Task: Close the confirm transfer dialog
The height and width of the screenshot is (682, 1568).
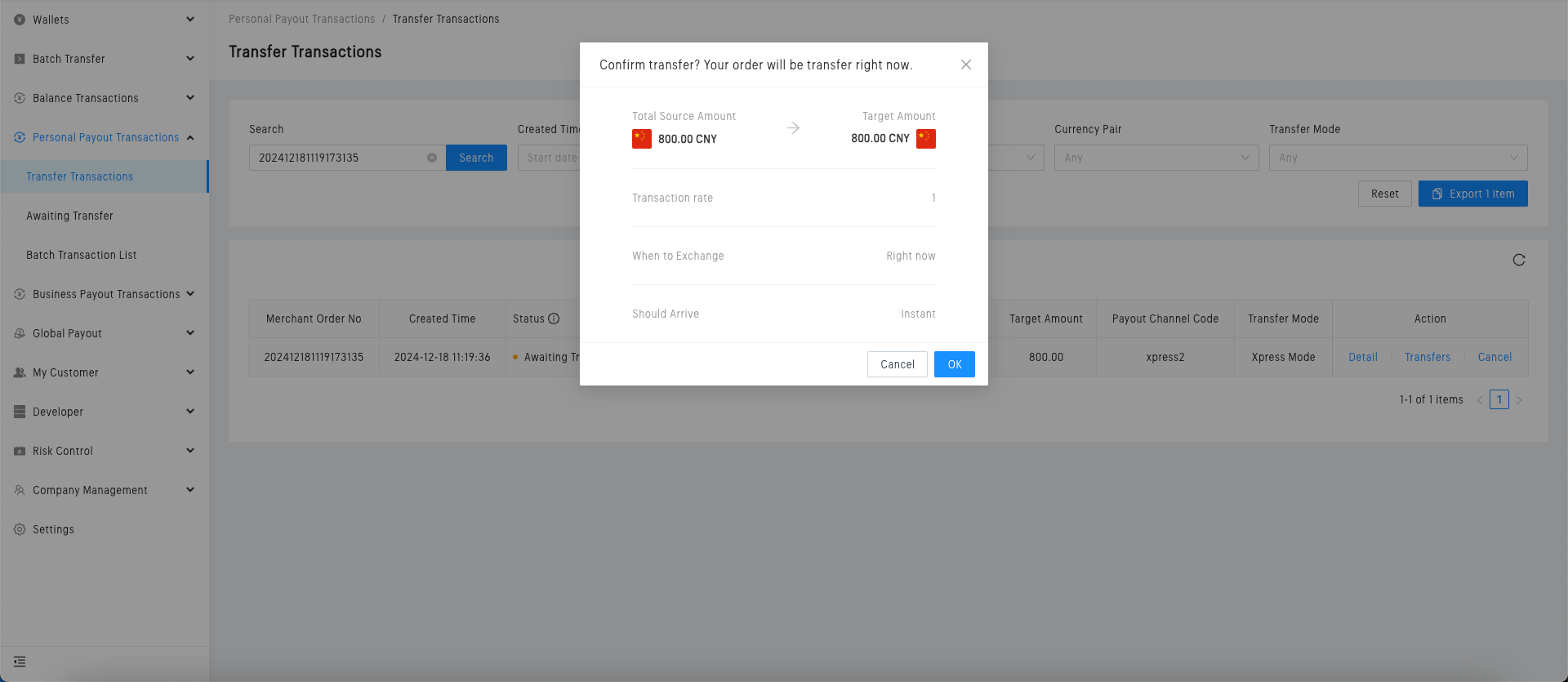Action: click(966, 65)
